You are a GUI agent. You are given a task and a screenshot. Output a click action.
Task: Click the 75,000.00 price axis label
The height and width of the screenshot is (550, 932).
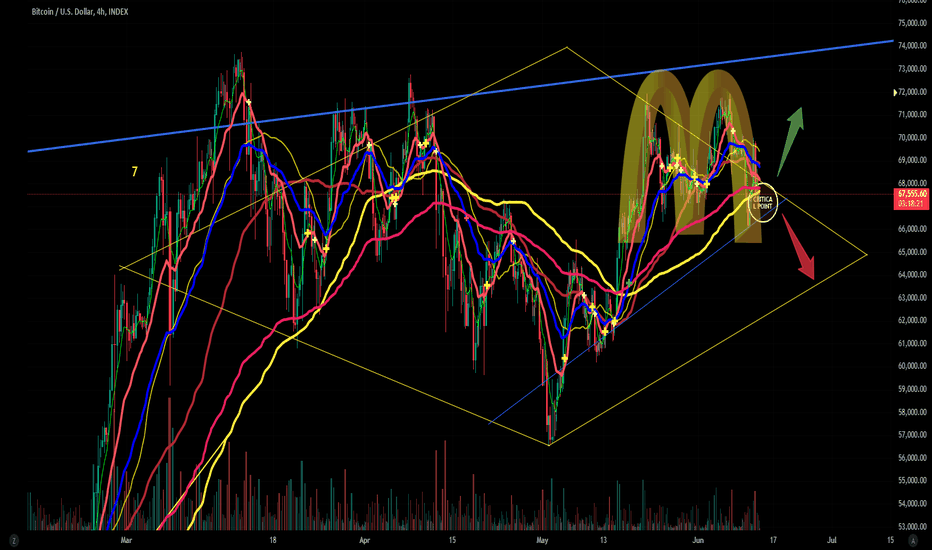tap(912, 23)
